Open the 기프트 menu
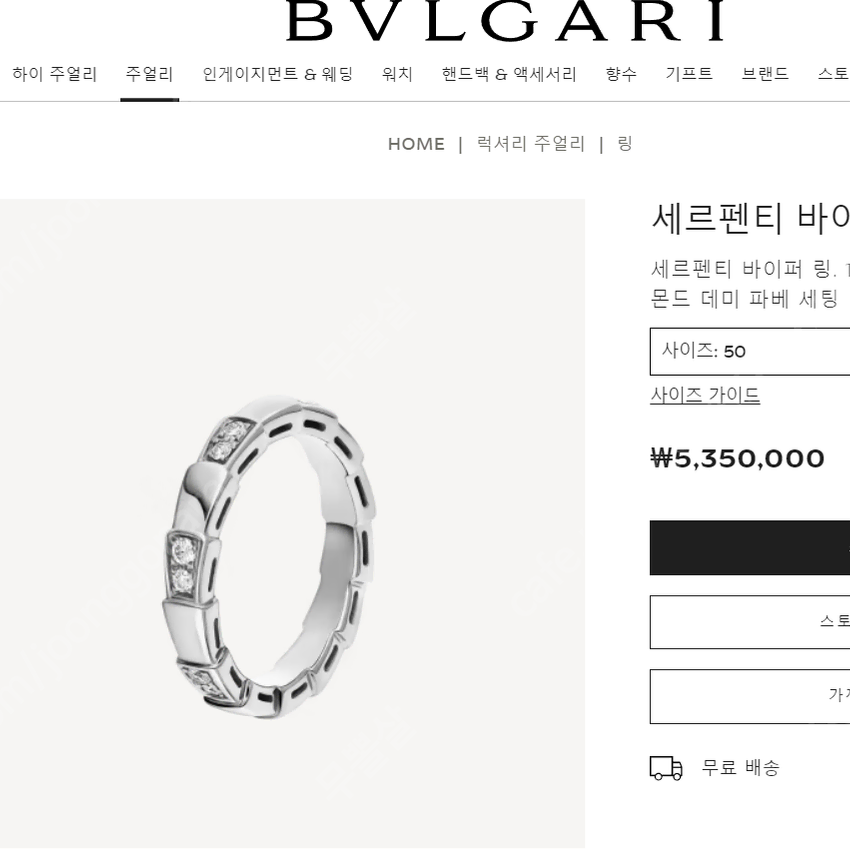Screen dimensions: 850x850 tap(689, 74)
